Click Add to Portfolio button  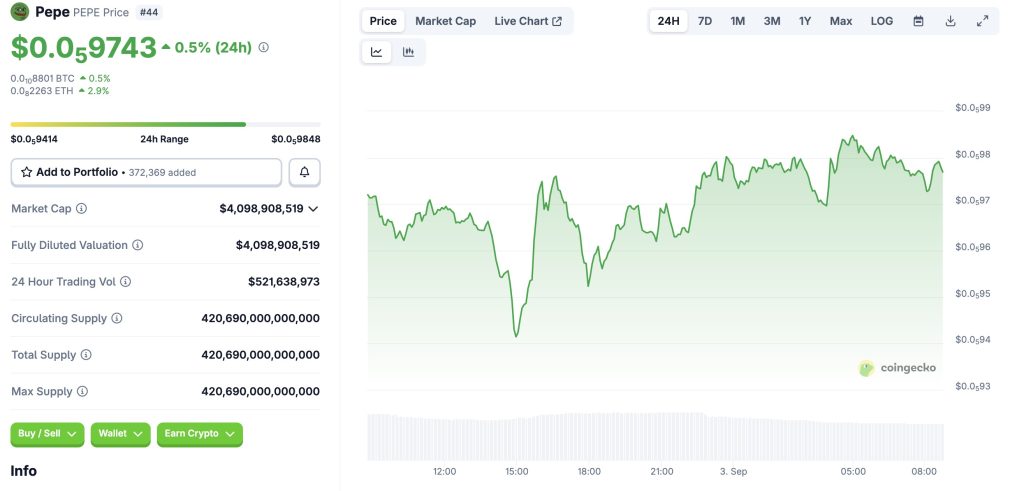tap(146, 172)
